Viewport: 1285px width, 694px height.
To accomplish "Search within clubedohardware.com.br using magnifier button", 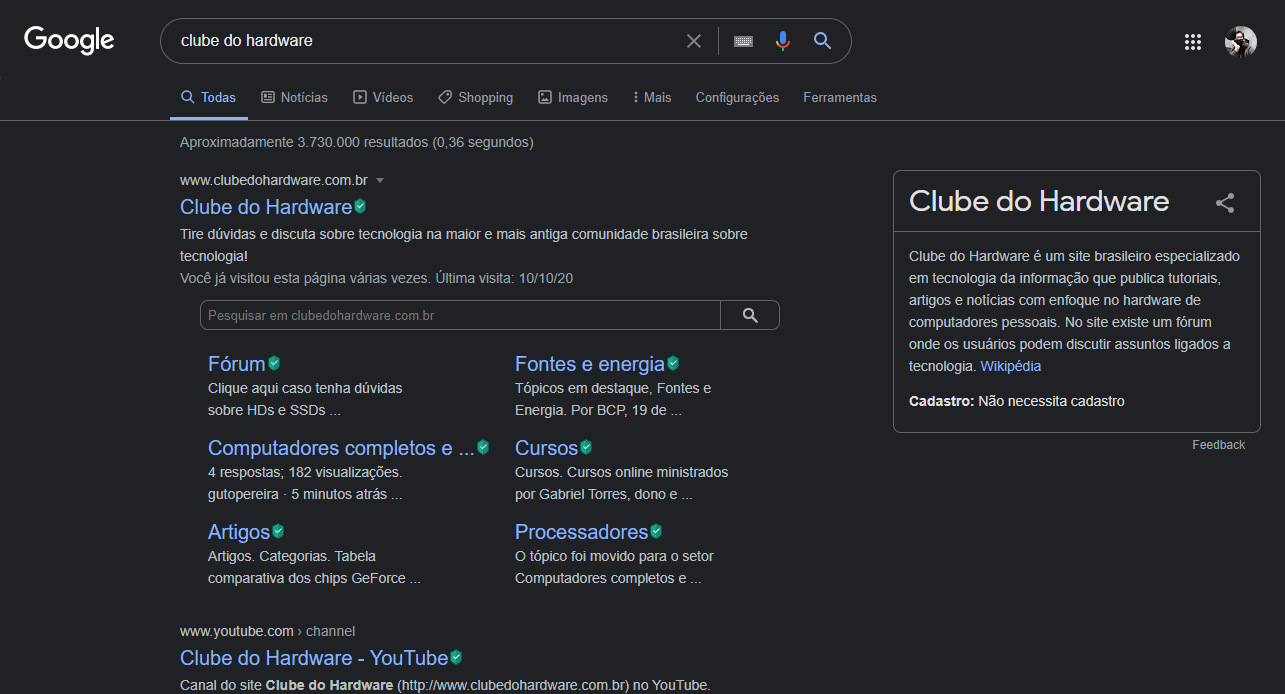I will click(750, 315).
